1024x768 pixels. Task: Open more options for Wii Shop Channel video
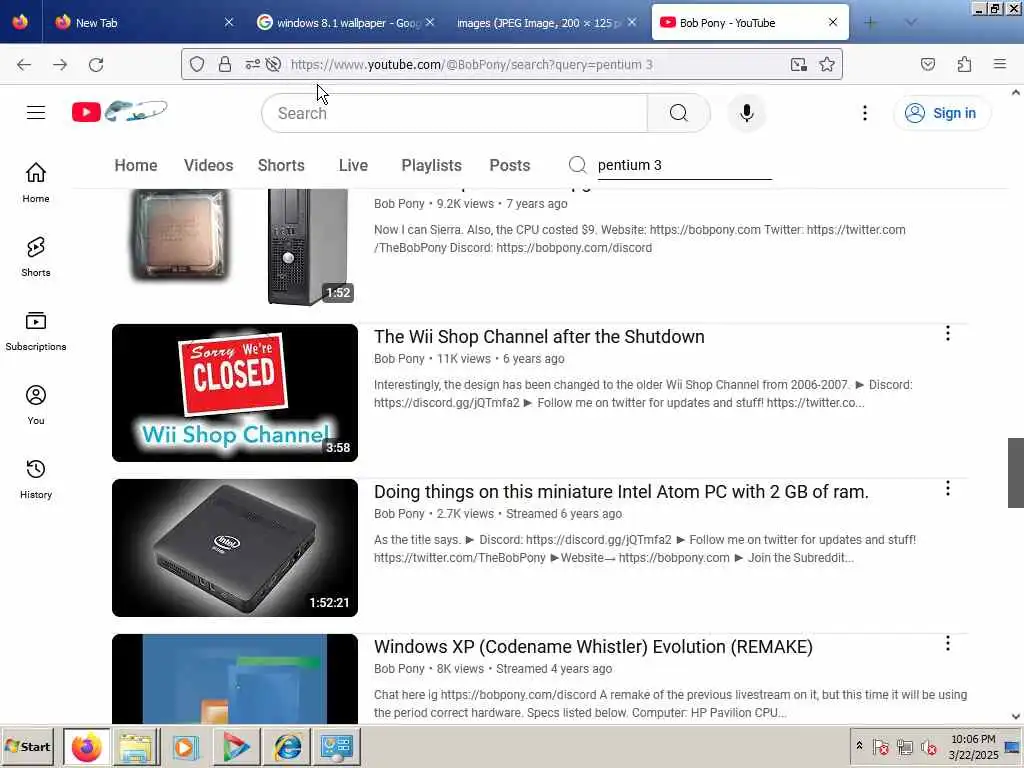coord(948,334)
